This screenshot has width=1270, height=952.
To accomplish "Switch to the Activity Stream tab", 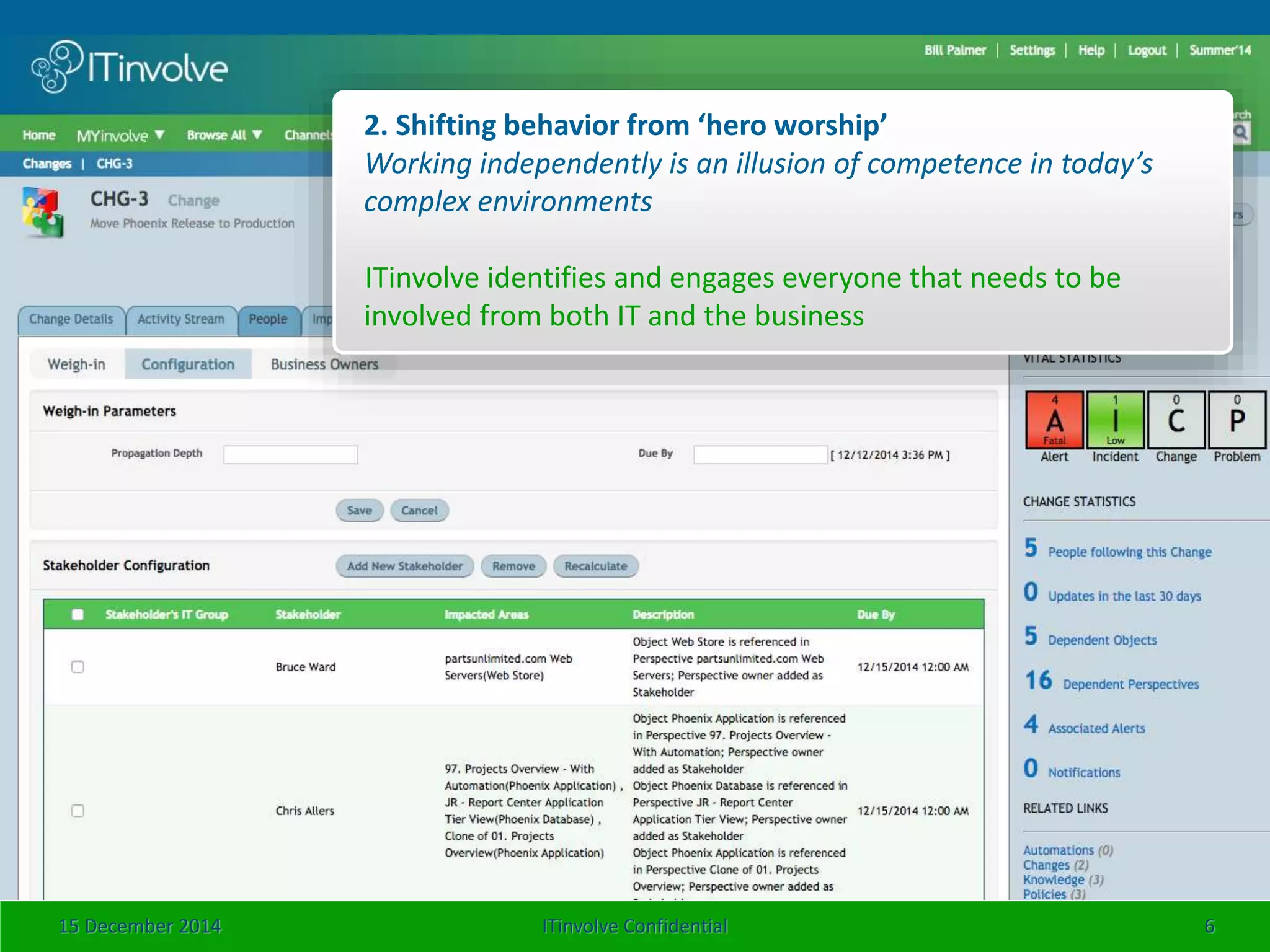I will click(x=181, y=319).
